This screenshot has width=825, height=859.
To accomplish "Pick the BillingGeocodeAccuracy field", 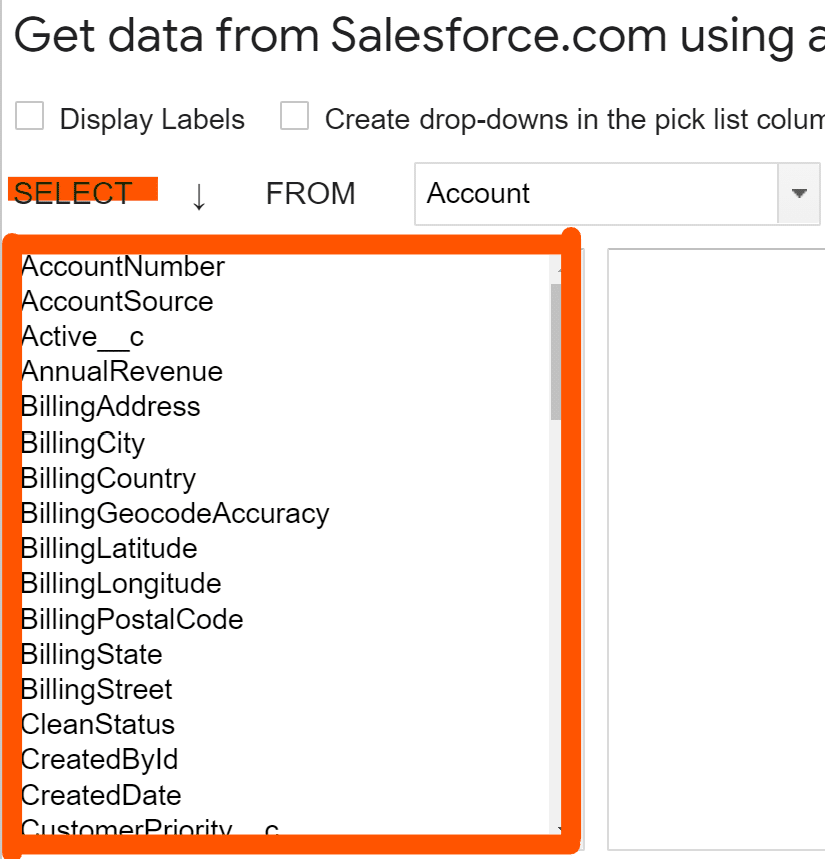I will pyautogui.click(x=175, y=514).
